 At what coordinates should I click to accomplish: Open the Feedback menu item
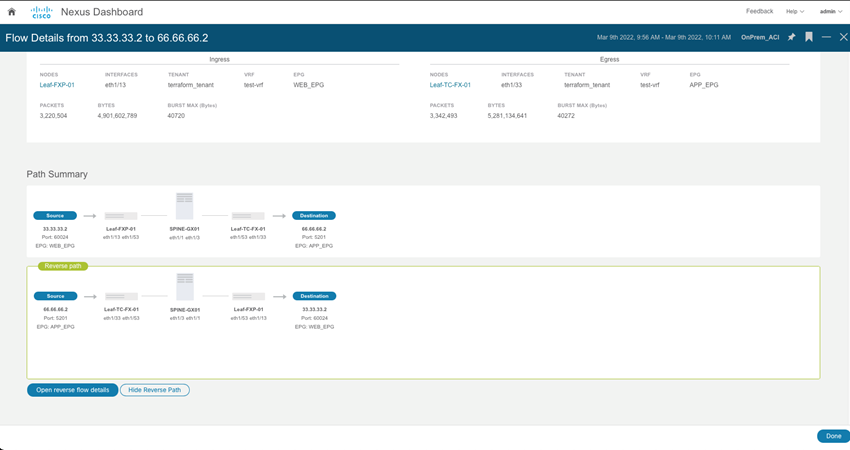click(759, 12)
